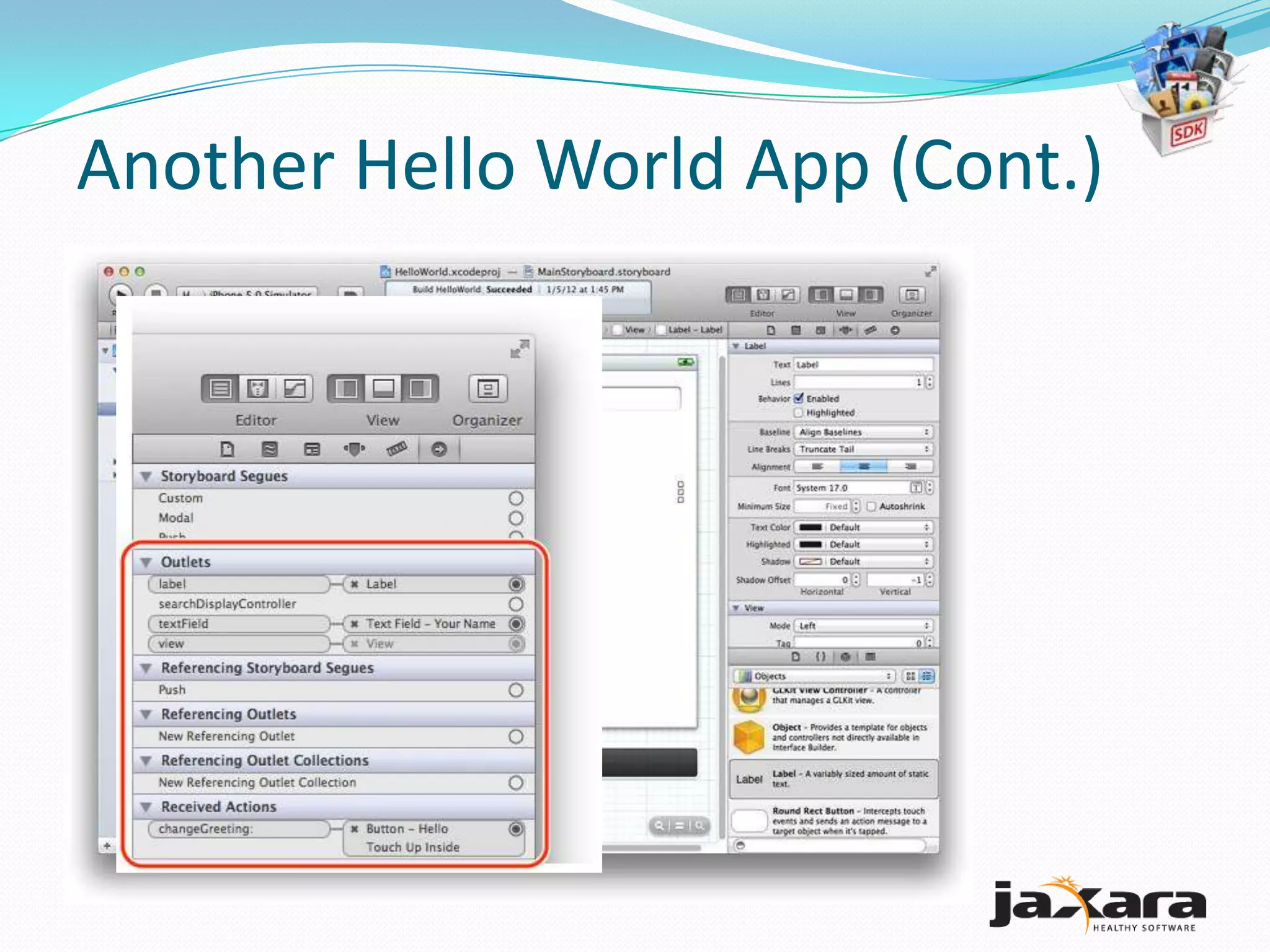Open the Size inspector ruler icon in the magnified bar
Screen dimensions: 1270x952
click(397, 449)
